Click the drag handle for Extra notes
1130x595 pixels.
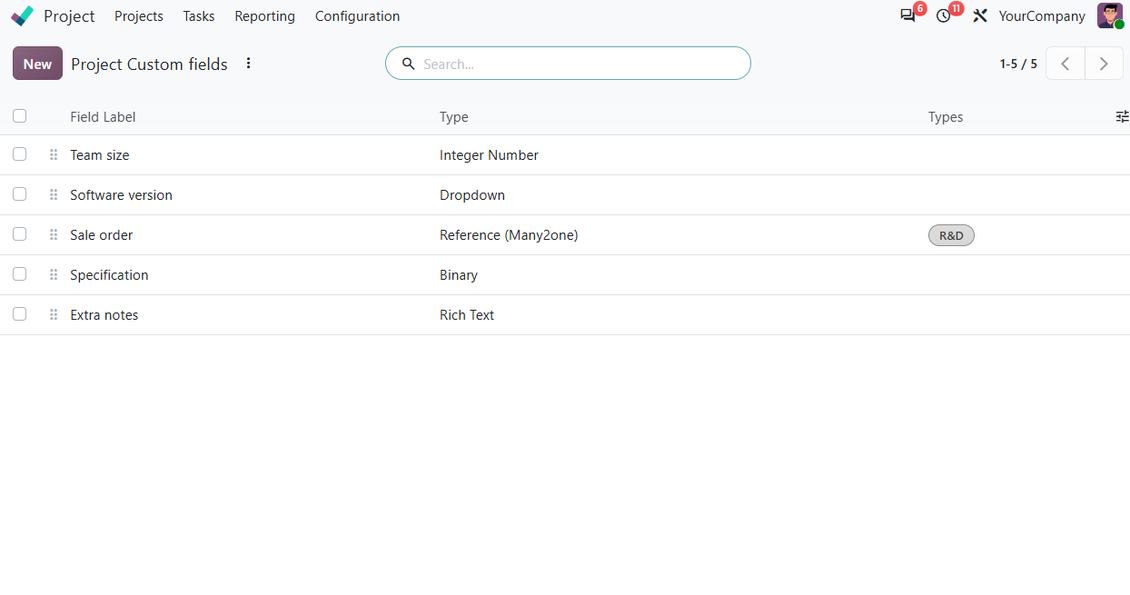(53, 315)
